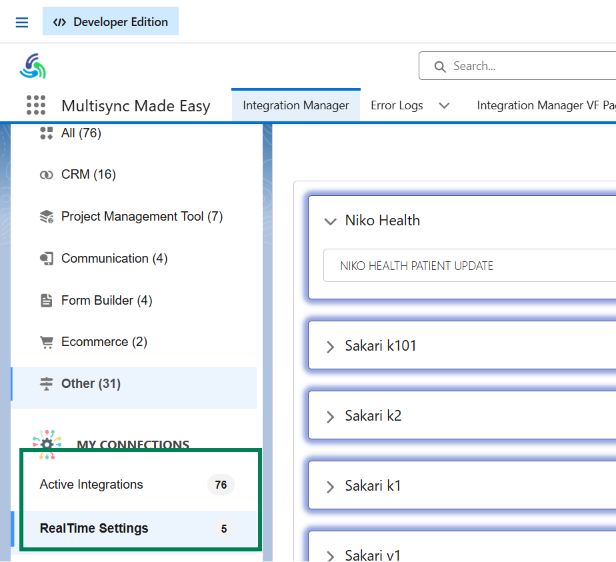Viewport: 616px width, 562px height.
Task: Click the Ecommerce cart icon
Action: [x=46, y=342]
